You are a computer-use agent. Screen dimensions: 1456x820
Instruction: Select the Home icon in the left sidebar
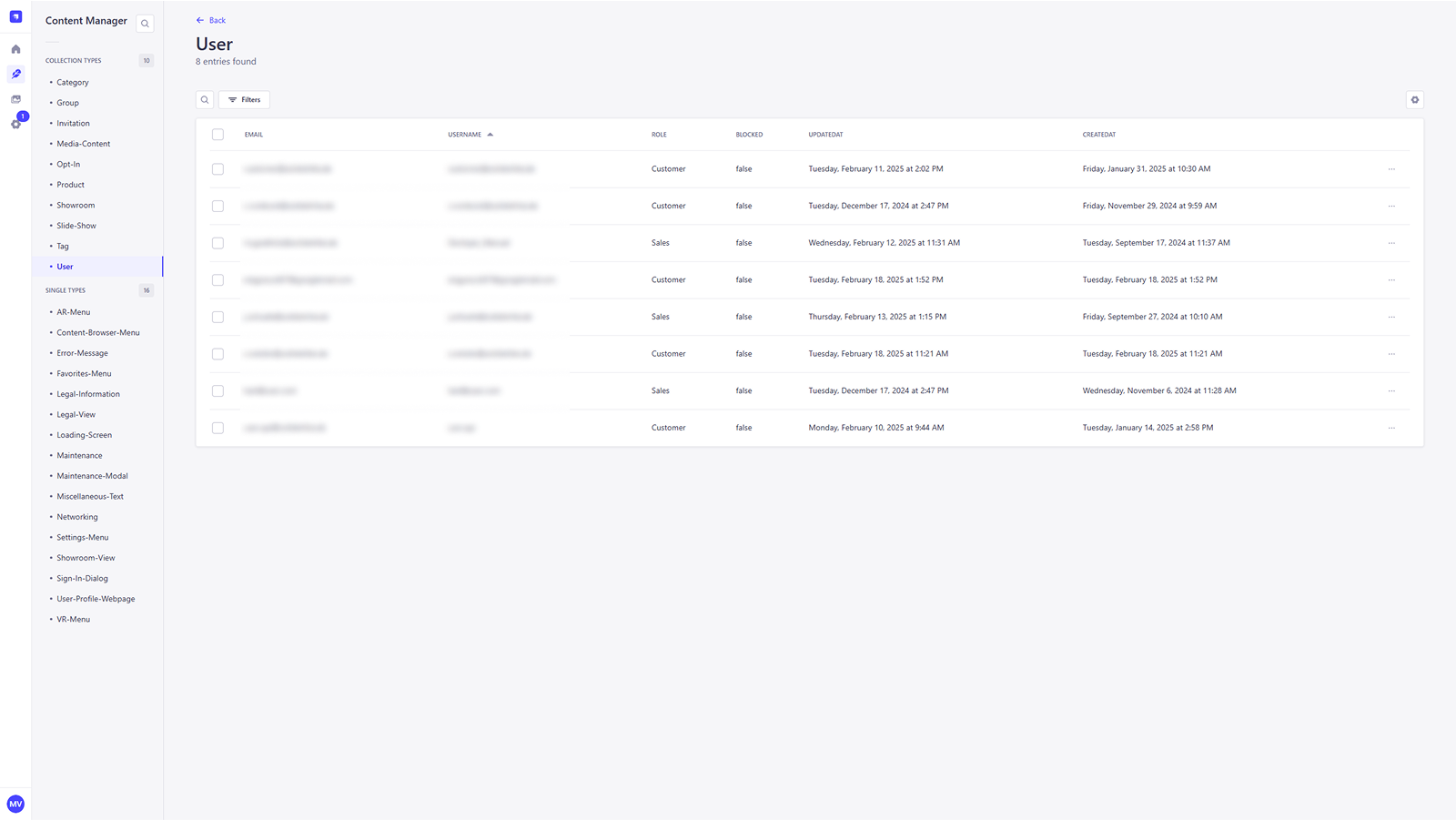[x=15, y=48]
